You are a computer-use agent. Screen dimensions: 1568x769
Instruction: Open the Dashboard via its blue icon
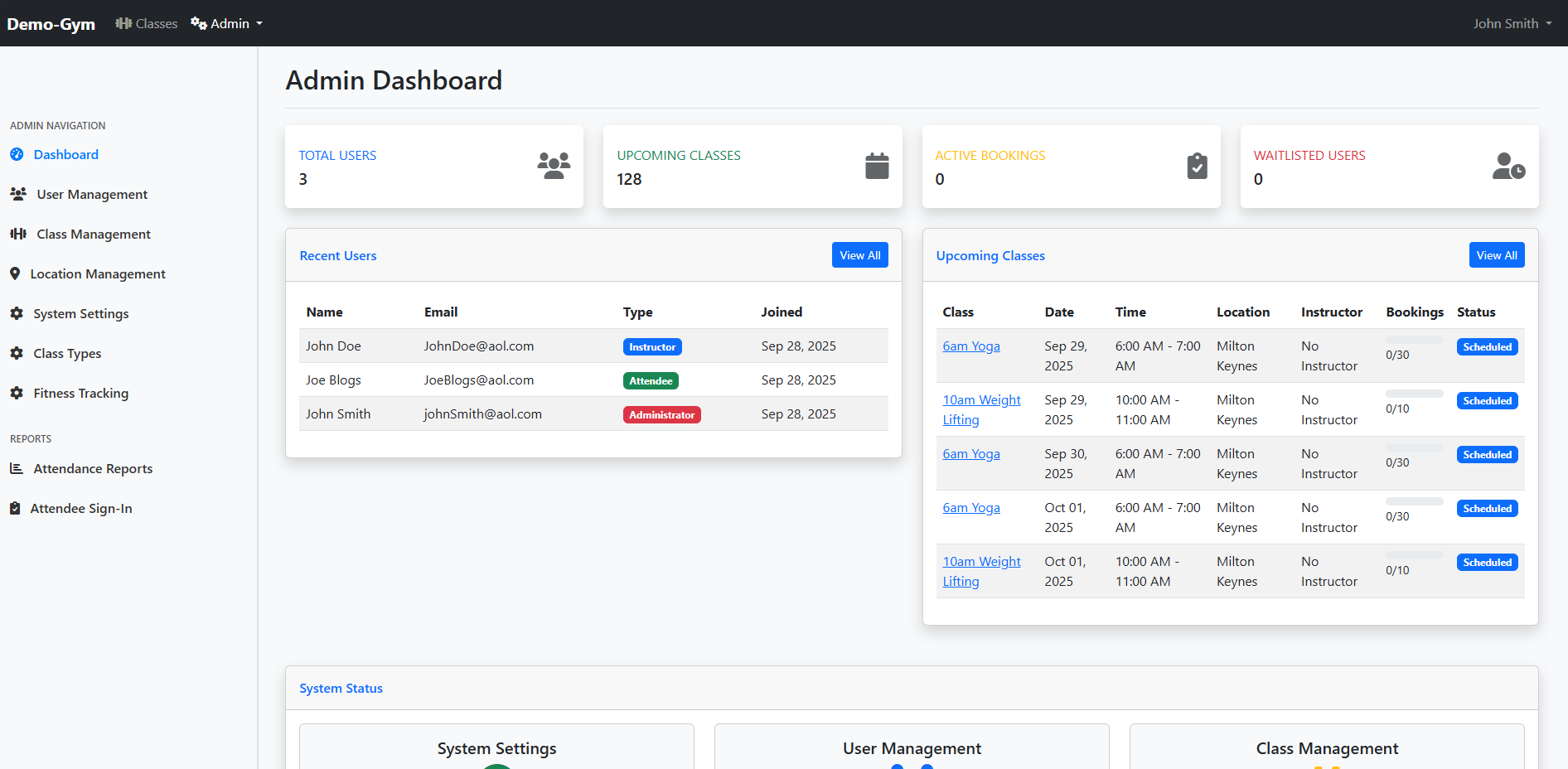(x=17, y=154)
